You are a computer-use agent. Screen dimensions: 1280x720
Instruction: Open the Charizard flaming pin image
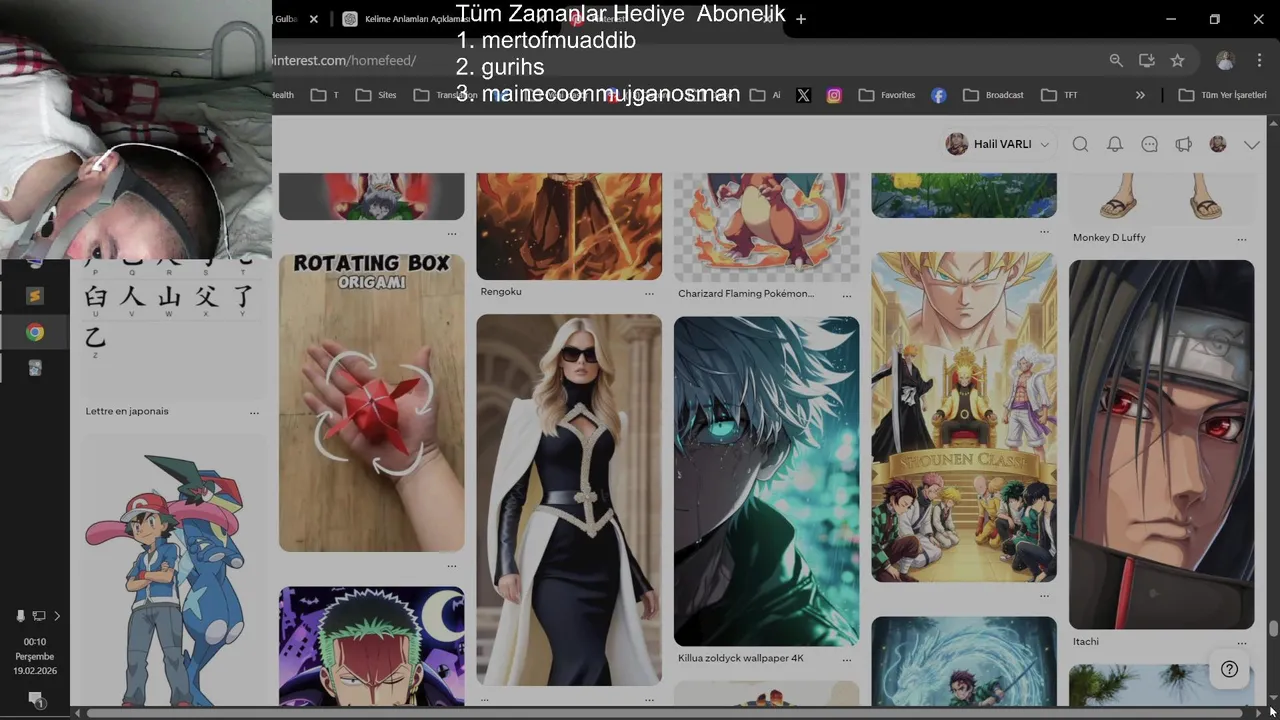tap(766, 227)
